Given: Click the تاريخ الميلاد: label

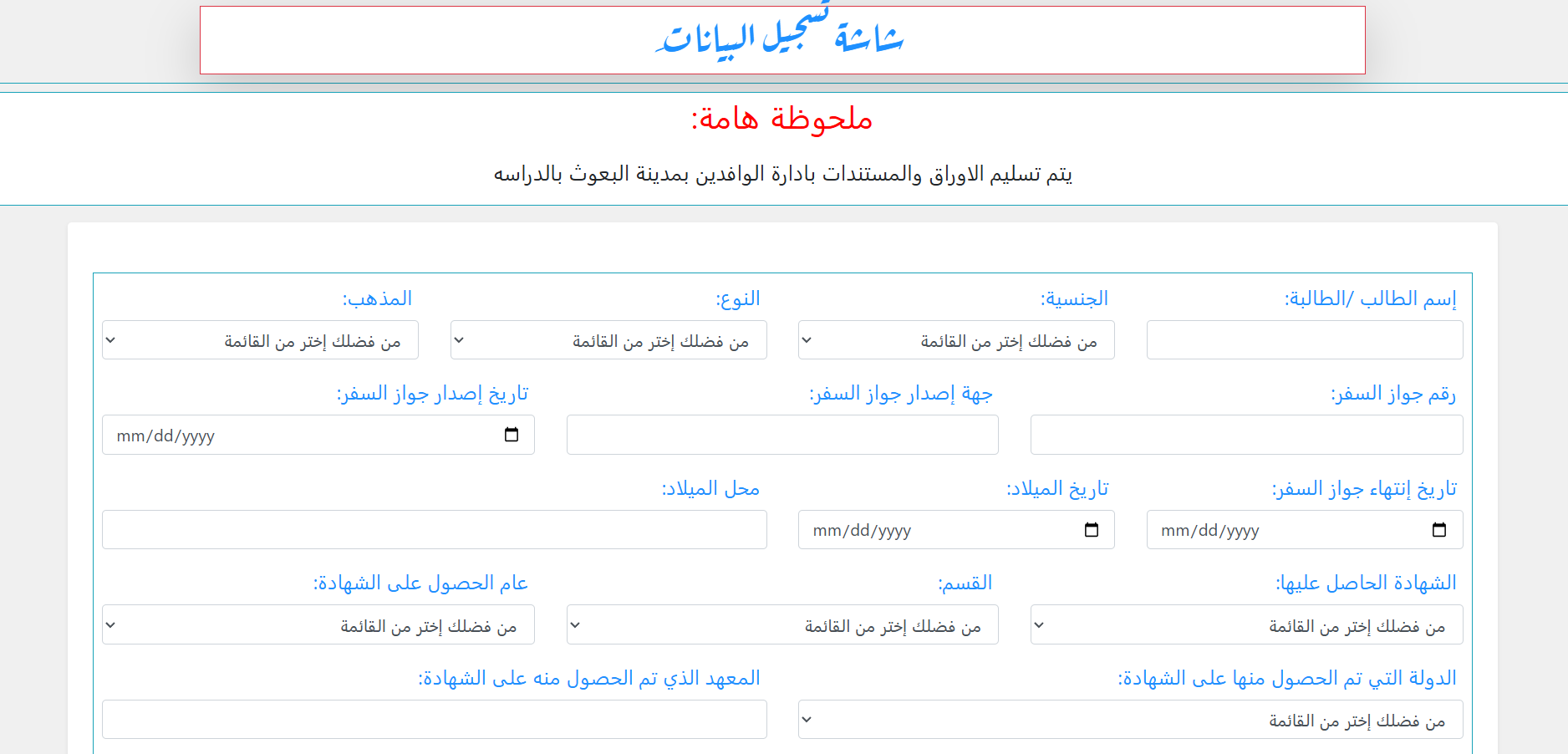Looking at the screenshot, I should point(1057,488).
